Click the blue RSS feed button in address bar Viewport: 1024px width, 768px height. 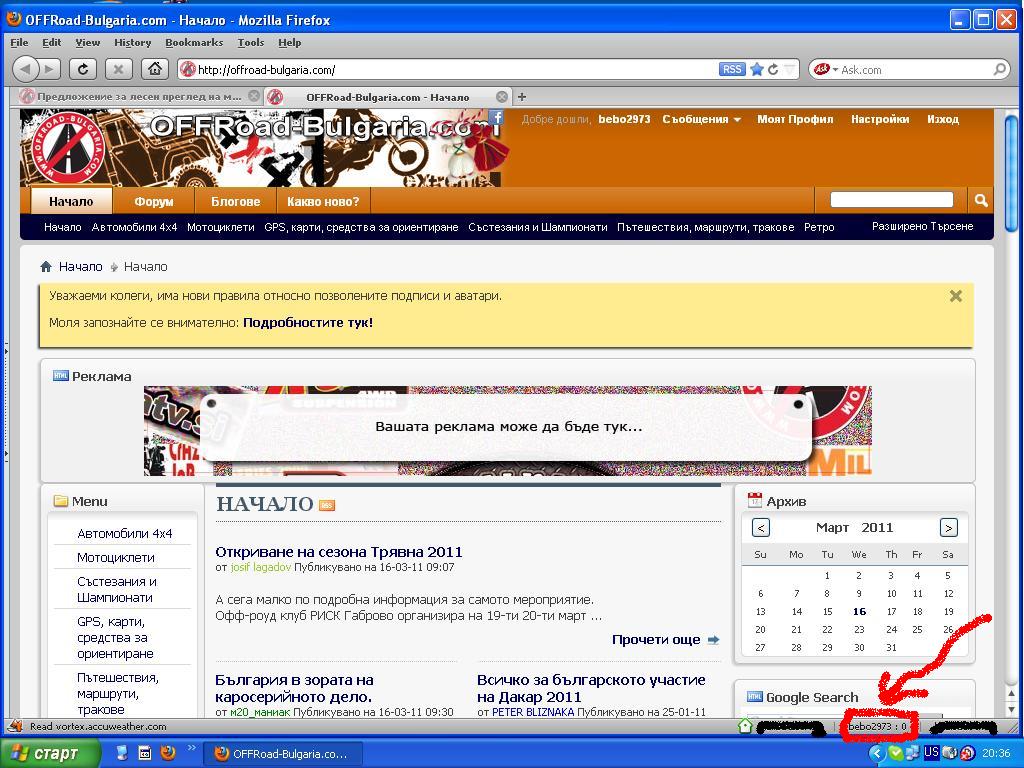click(732, 69)
